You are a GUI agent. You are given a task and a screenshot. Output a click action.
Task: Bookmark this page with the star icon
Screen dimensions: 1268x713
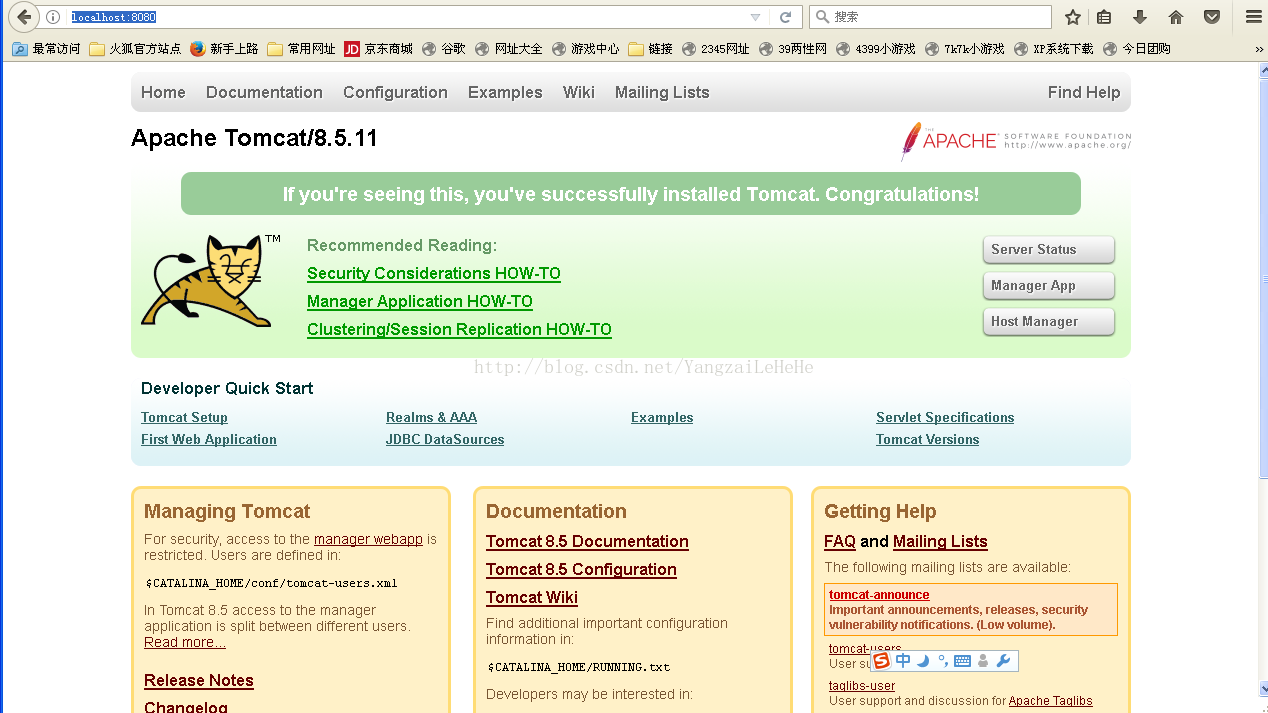1073,17
